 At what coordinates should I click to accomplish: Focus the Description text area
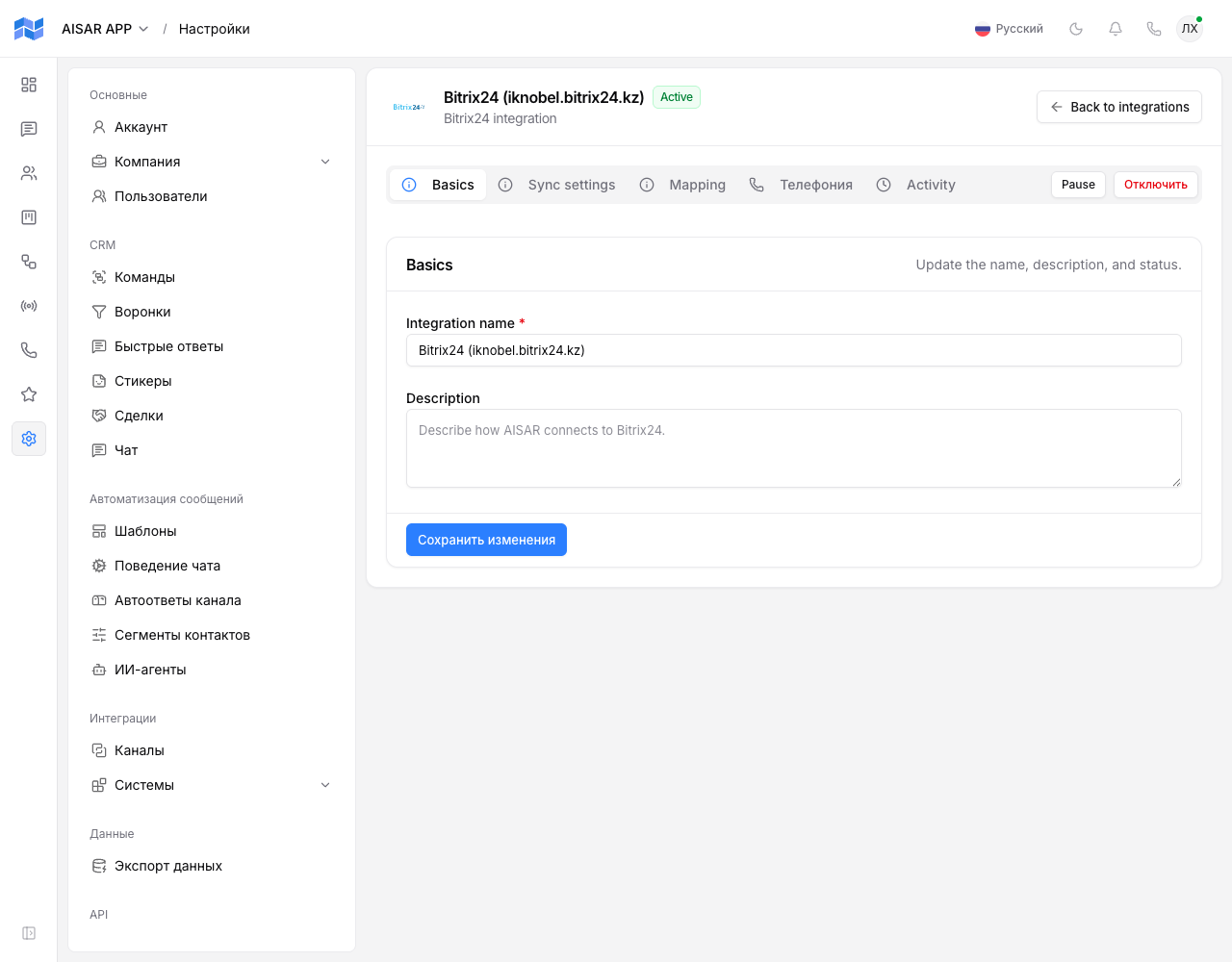click(x=794, y=448)
